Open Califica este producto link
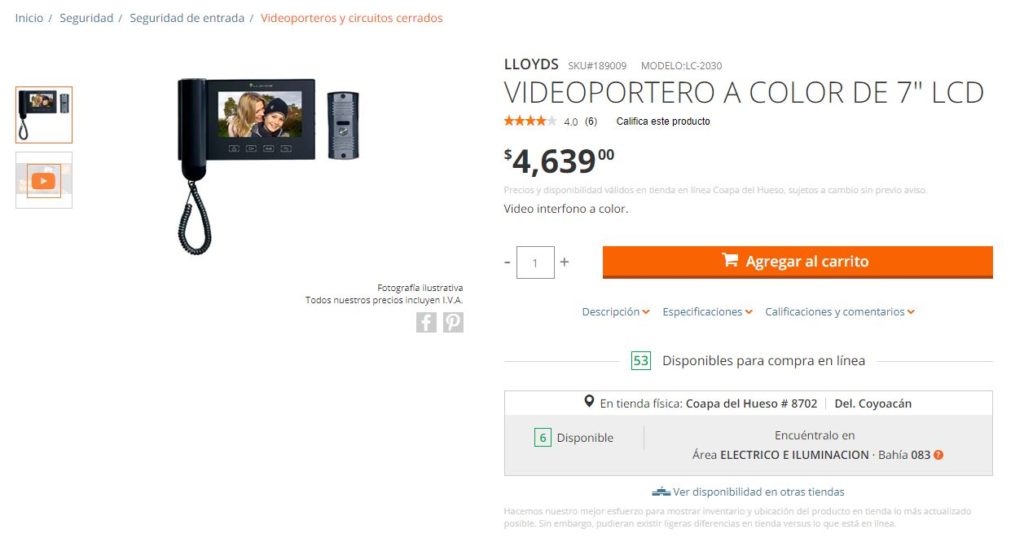1024x538 pixels. point(663,121)
